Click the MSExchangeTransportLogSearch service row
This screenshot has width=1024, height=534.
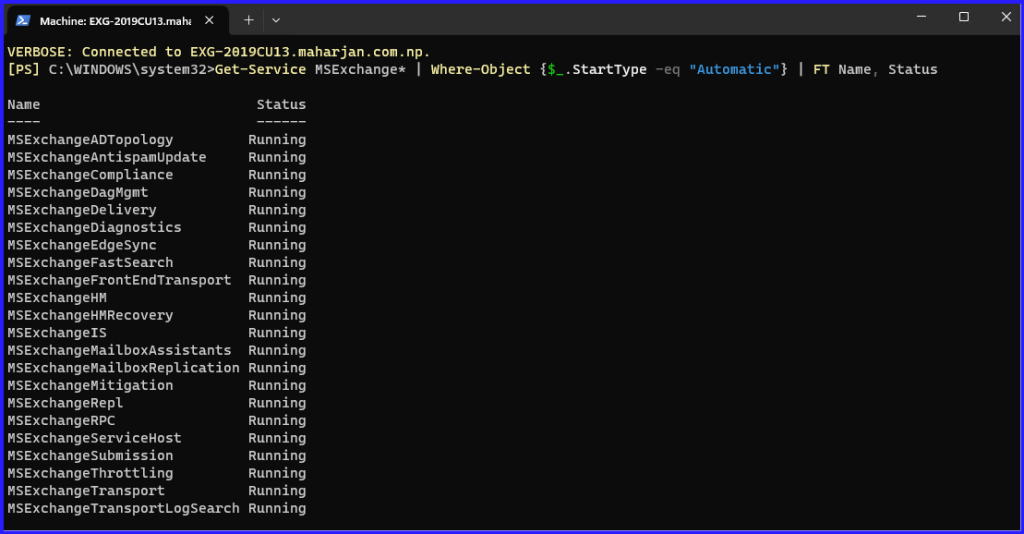[x=123, y=508]
